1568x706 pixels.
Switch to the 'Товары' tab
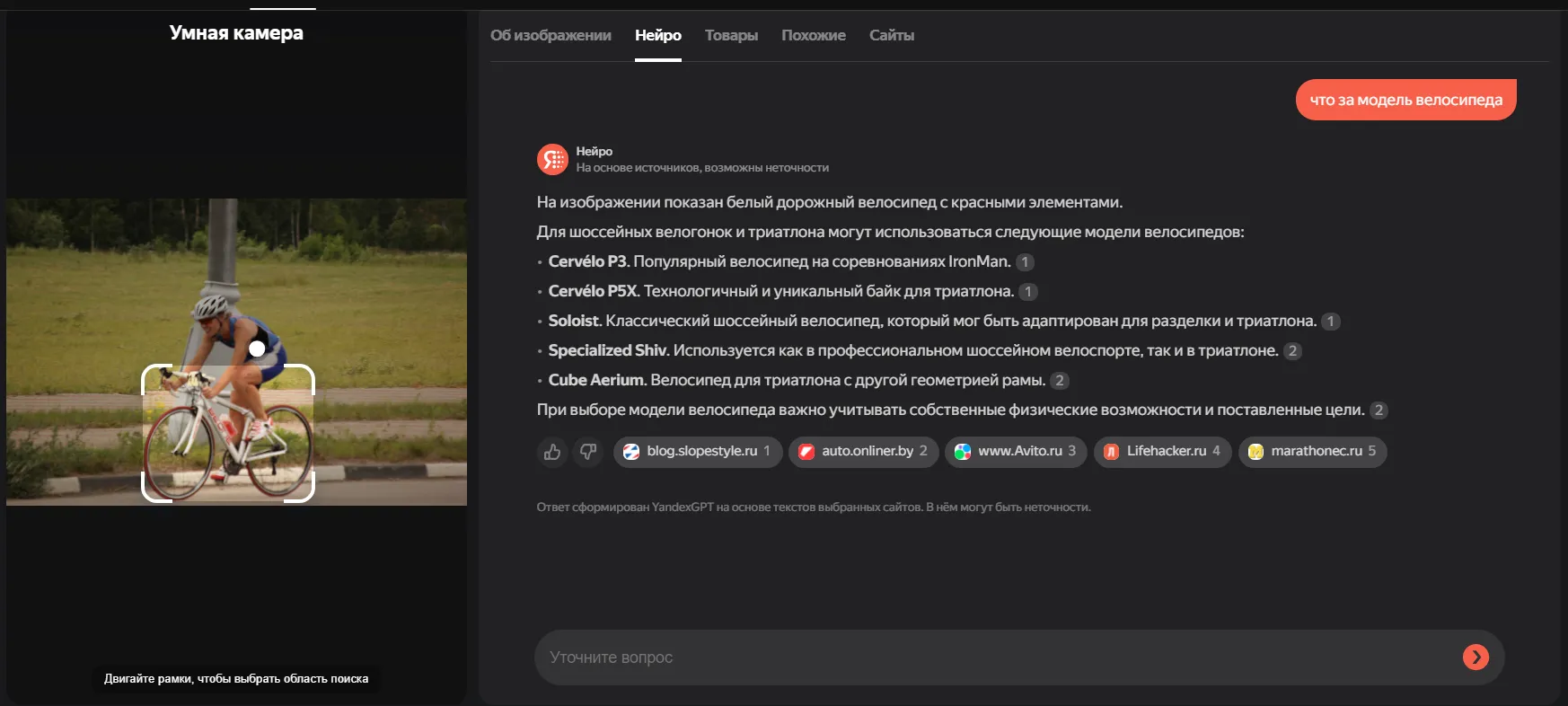click(x=731, y=36)
